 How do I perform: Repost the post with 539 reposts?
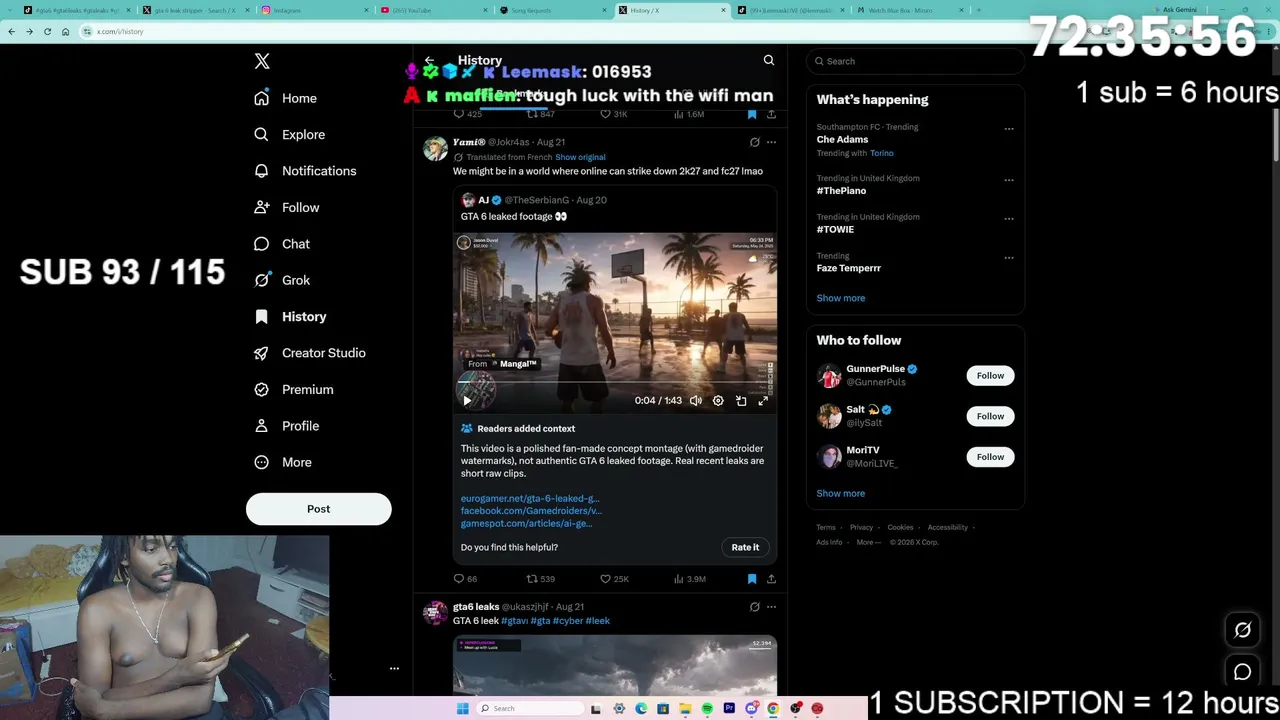pos(541,579)
